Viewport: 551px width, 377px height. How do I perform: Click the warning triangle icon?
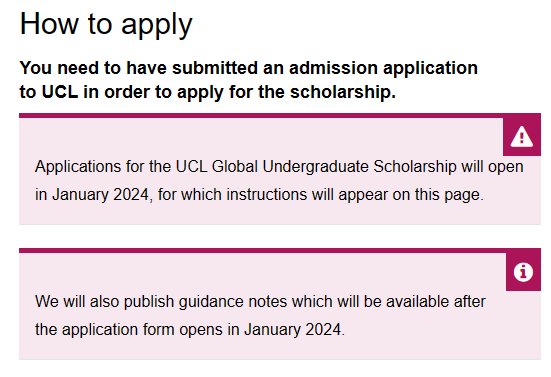[521, 136]
